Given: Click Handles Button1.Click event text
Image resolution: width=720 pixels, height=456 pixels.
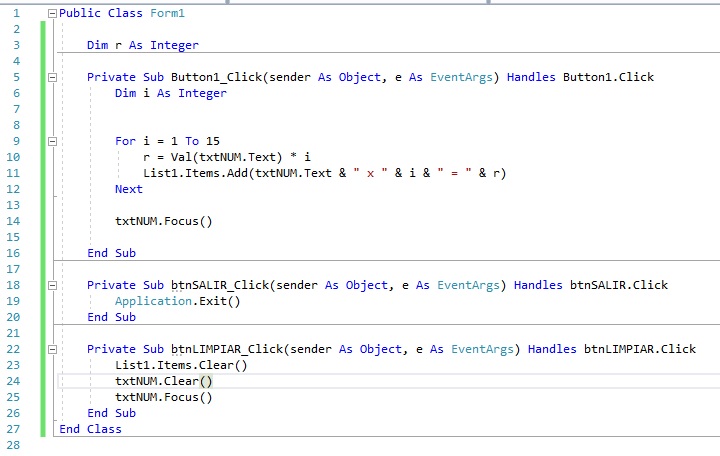Looking at the screenshot, I should click(580, 77).
